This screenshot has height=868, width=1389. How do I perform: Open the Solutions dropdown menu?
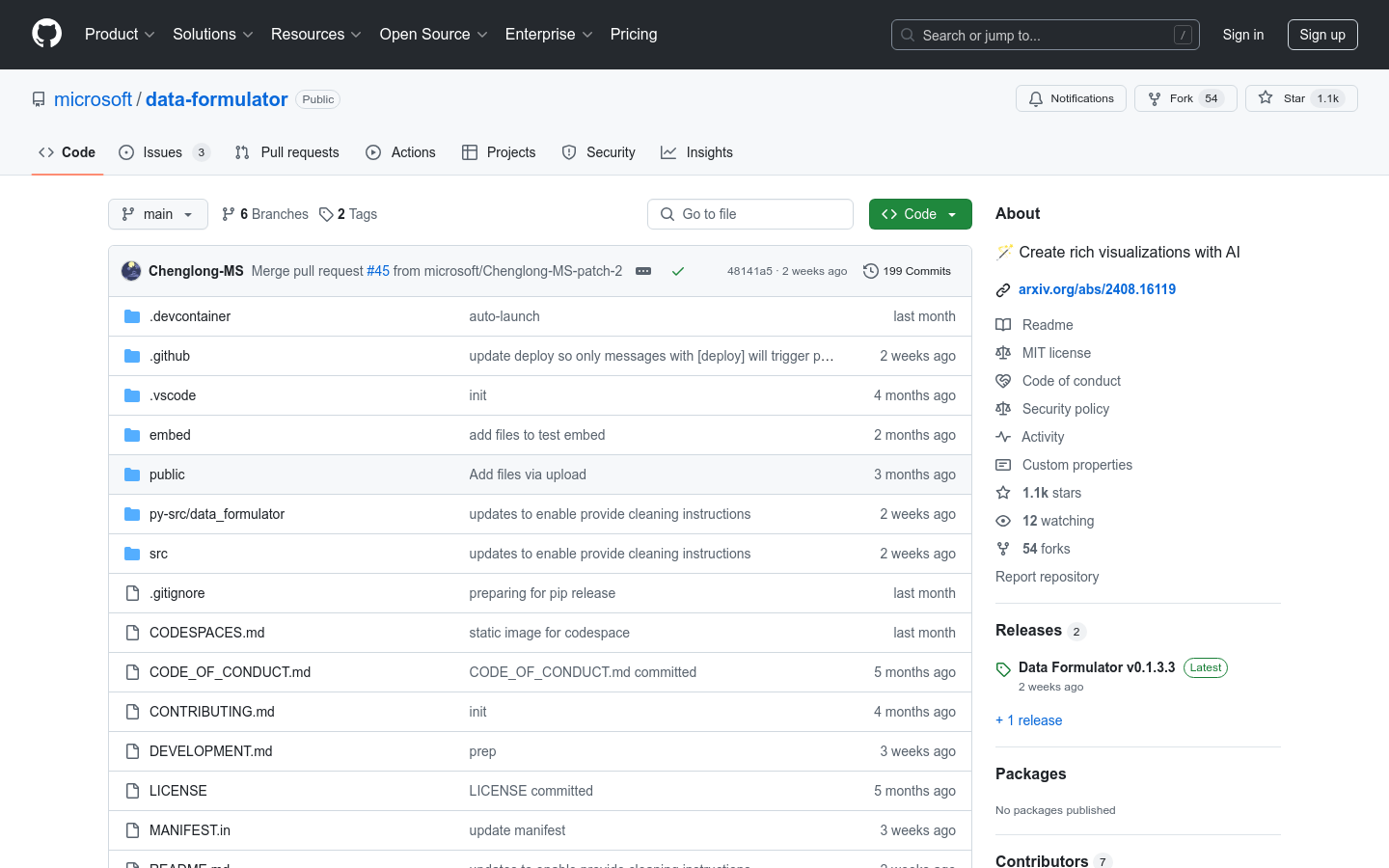click(213, 34)
